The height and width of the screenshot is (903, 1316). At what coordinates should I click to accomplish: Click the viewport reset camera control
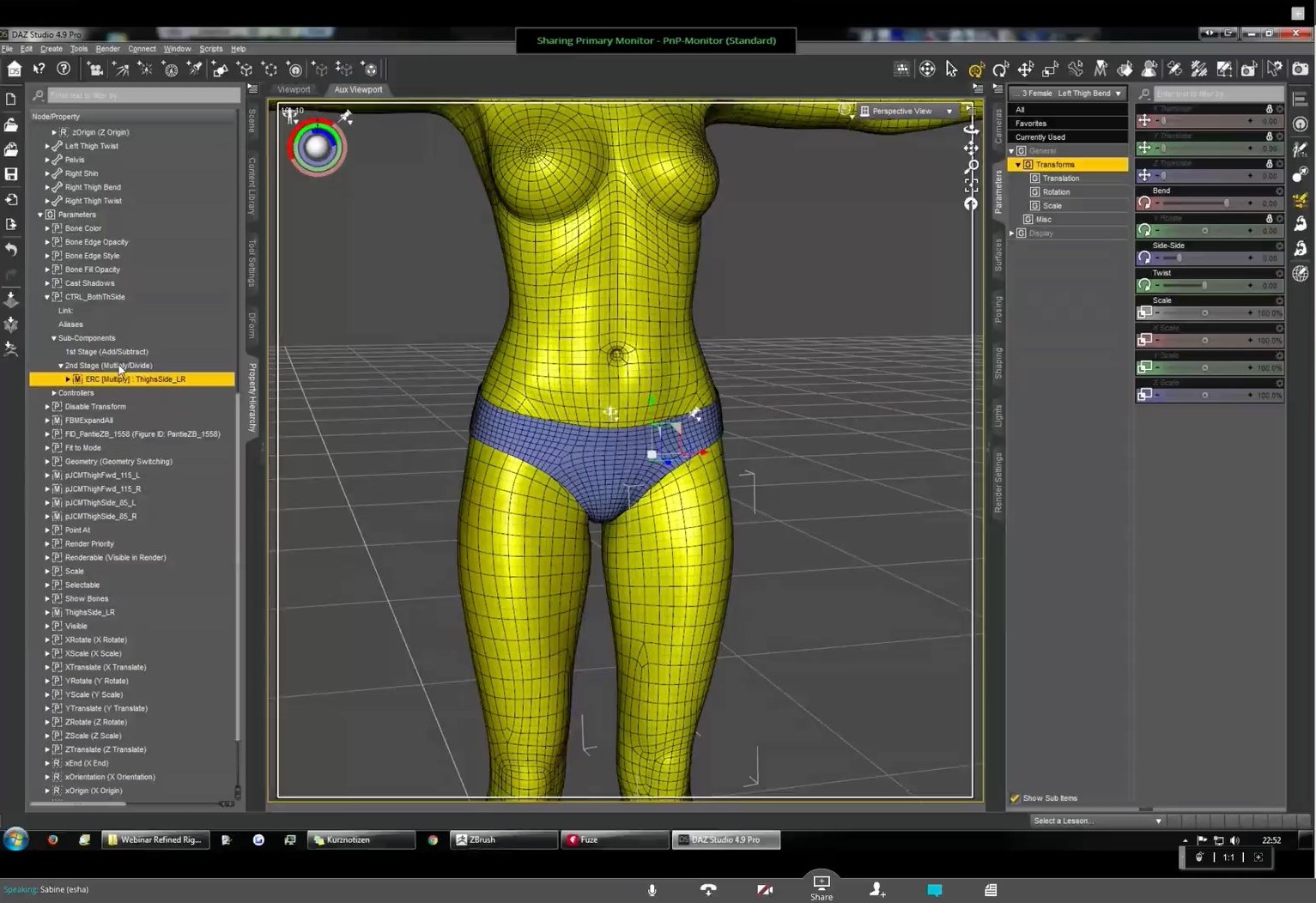click(971, 203)
